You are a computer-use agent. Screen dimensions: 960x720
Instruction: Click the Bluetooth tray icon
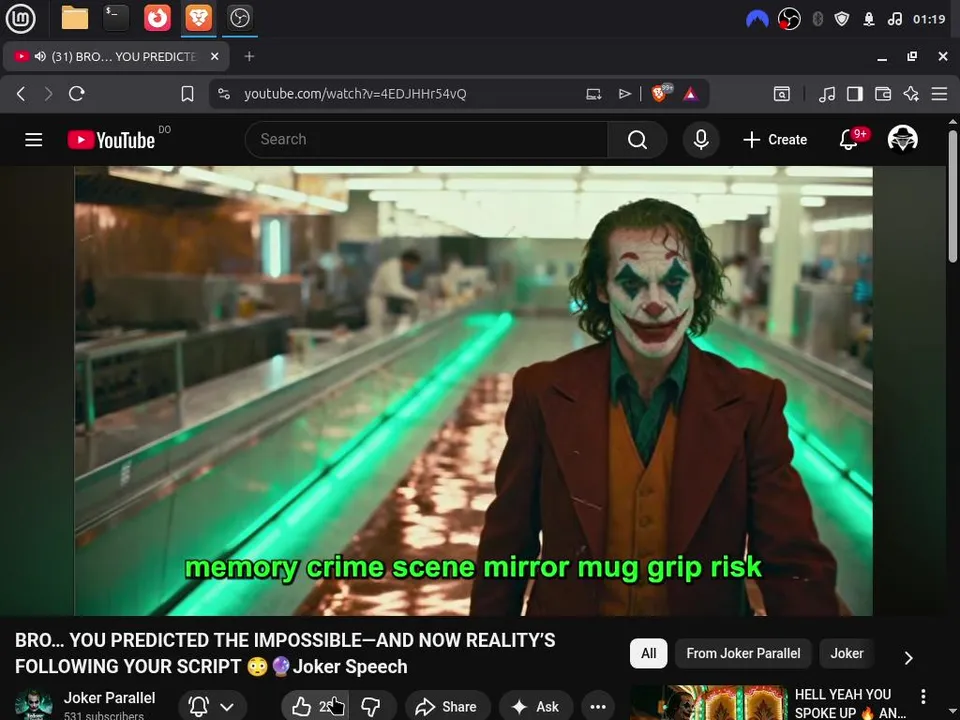pos(817,19)
